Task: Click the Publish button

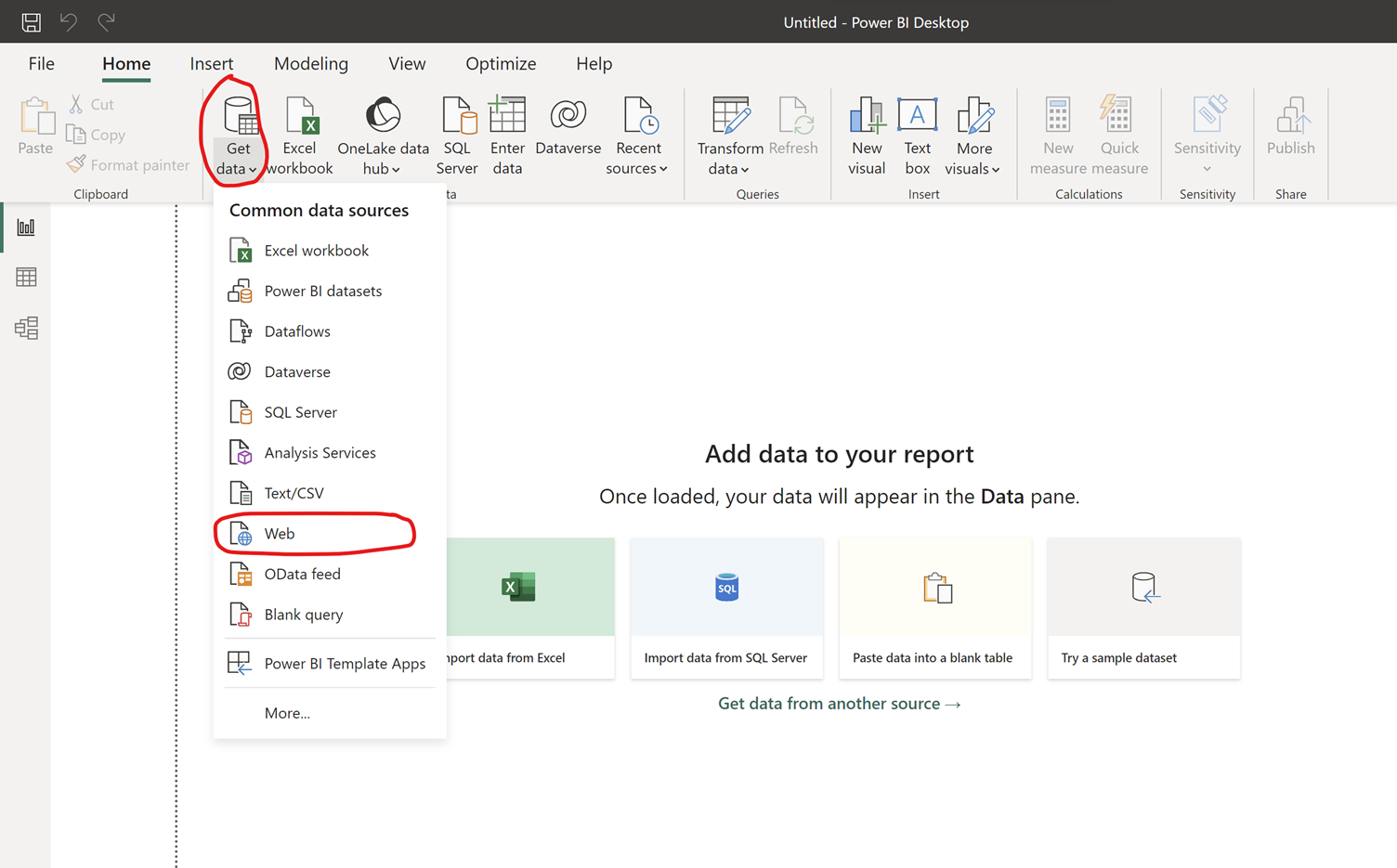Action: [1291, 126]
